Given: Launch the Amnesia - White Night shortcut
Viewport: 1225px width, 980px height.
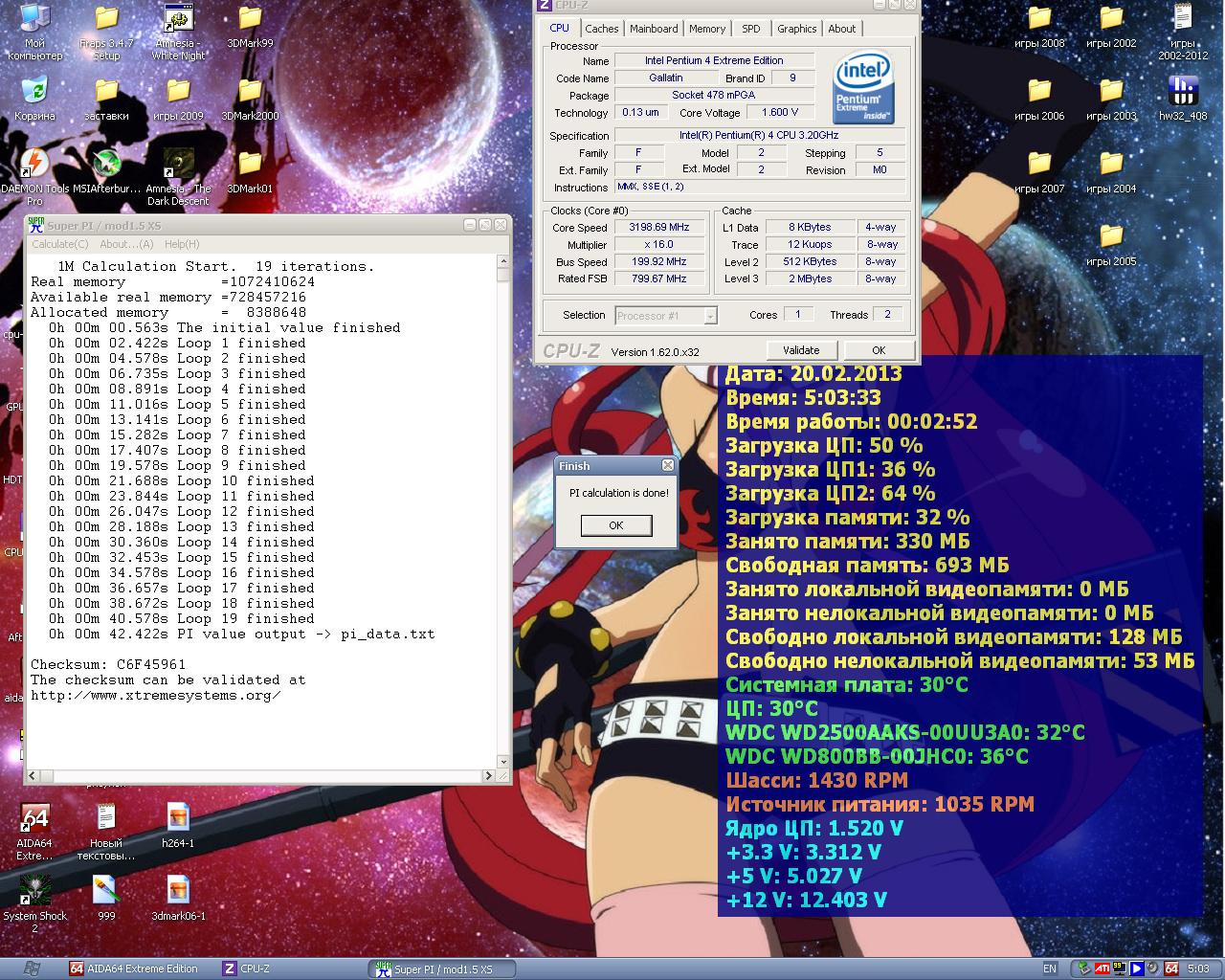Looking at the screenshot, I should [178, 32].
